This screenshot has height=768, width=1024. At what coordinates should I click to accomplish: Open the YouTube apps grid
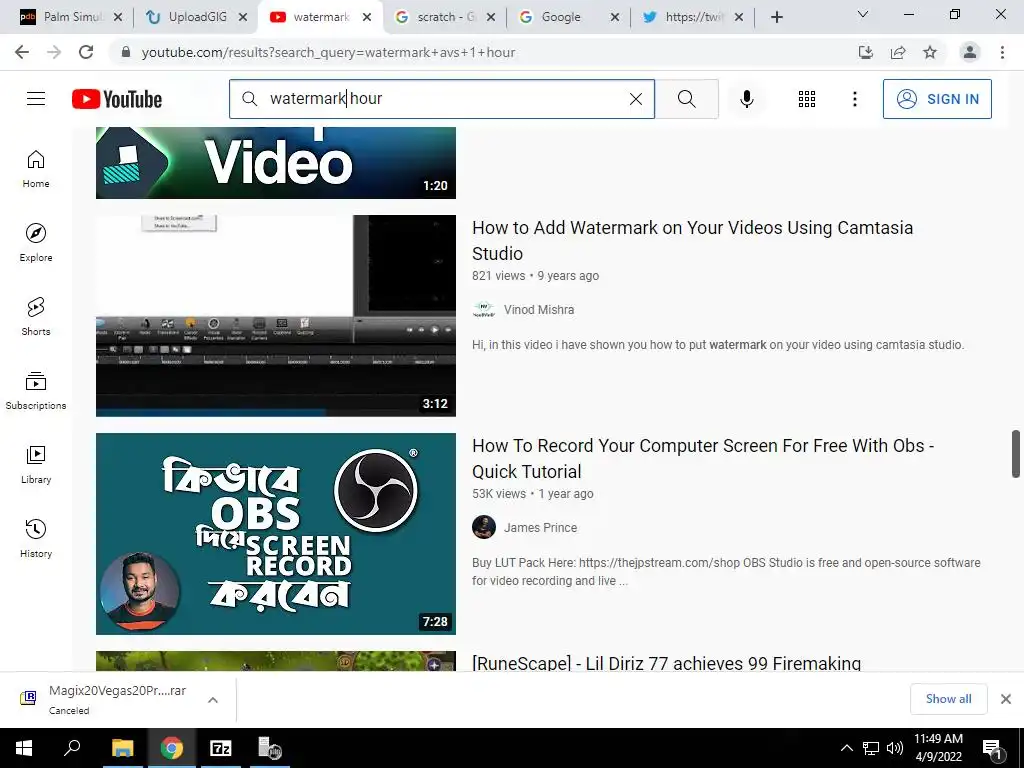point(807,99)
